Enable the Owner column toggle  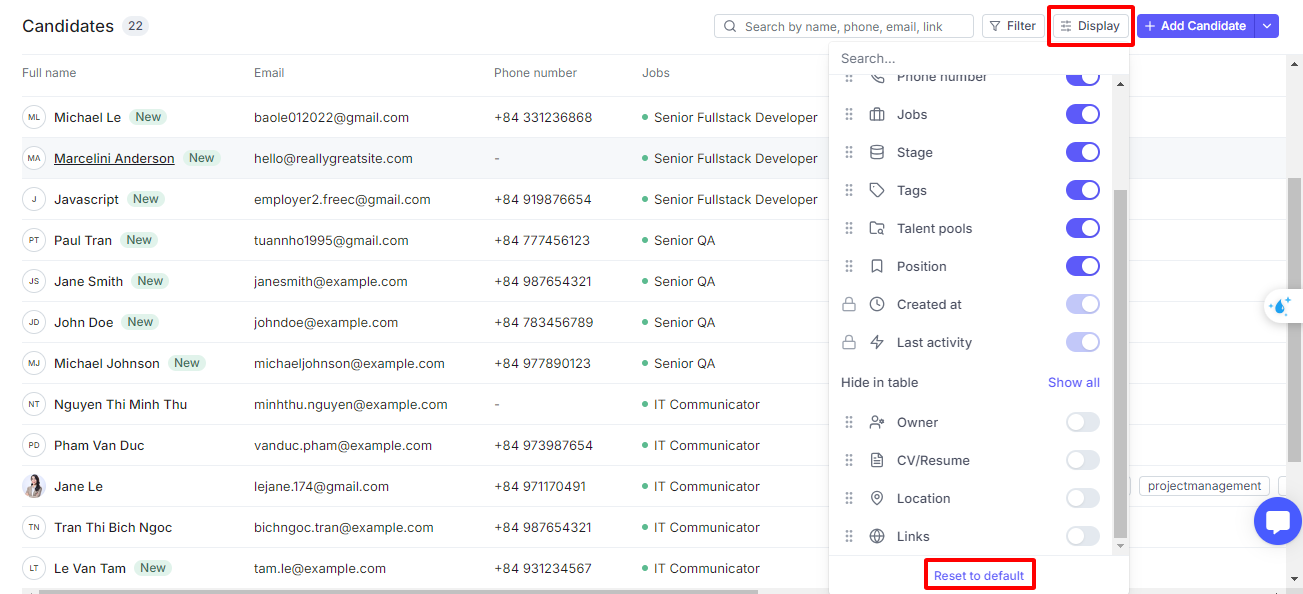1083,423
